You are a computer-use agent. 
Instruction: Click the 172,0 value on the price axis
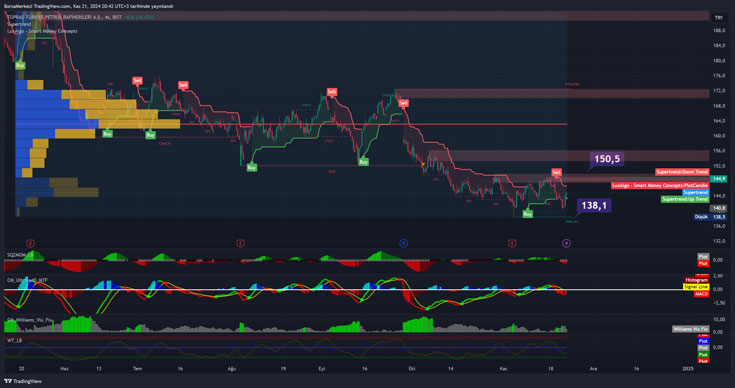click(x=719, y=90)
